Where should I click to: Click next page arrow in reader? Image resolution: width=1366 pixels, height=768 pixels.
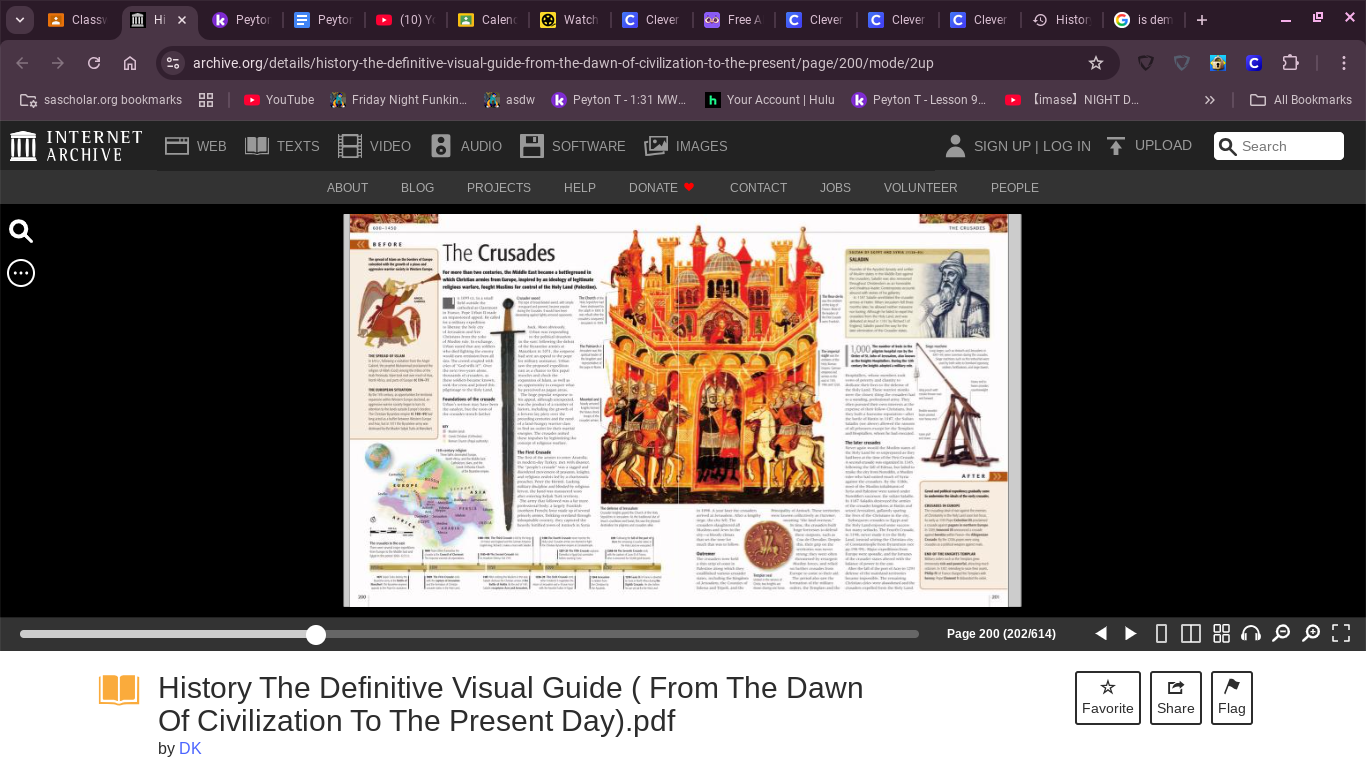tap(1130, 633)
